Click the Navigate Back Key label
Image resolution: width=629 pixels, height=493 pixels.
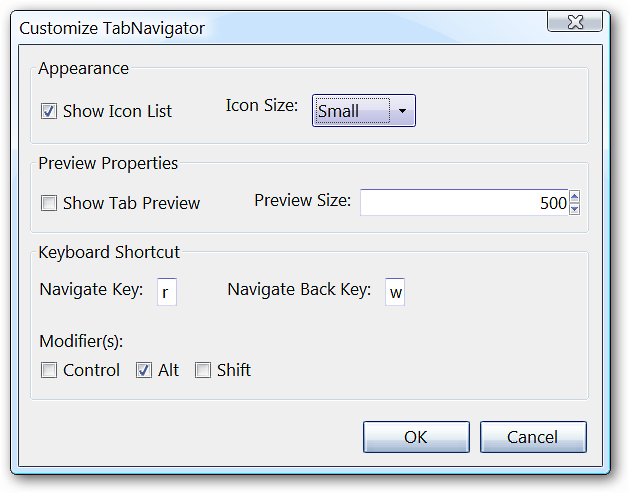tap(299, 290)
